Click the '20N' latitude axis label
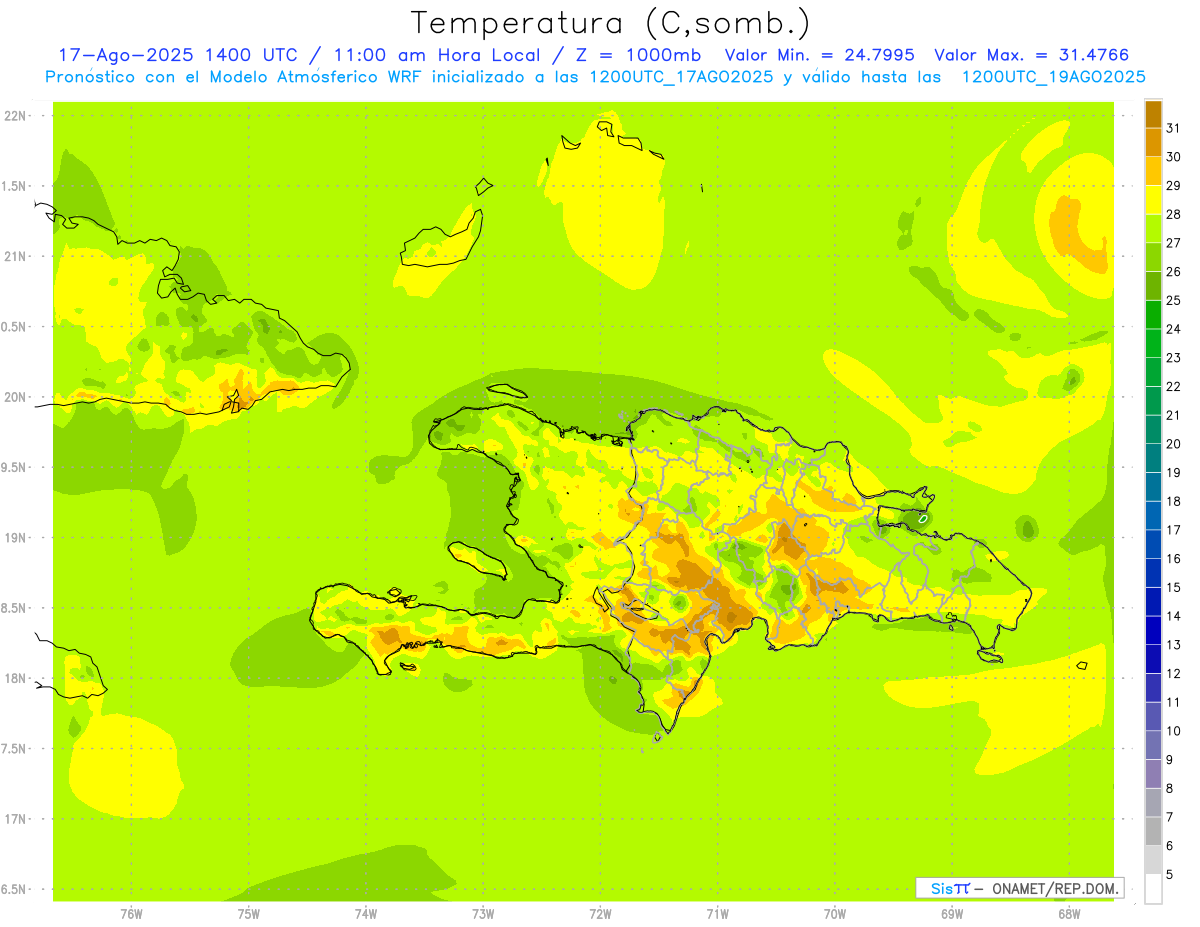1200x927 pixels. tap(14, 398)
